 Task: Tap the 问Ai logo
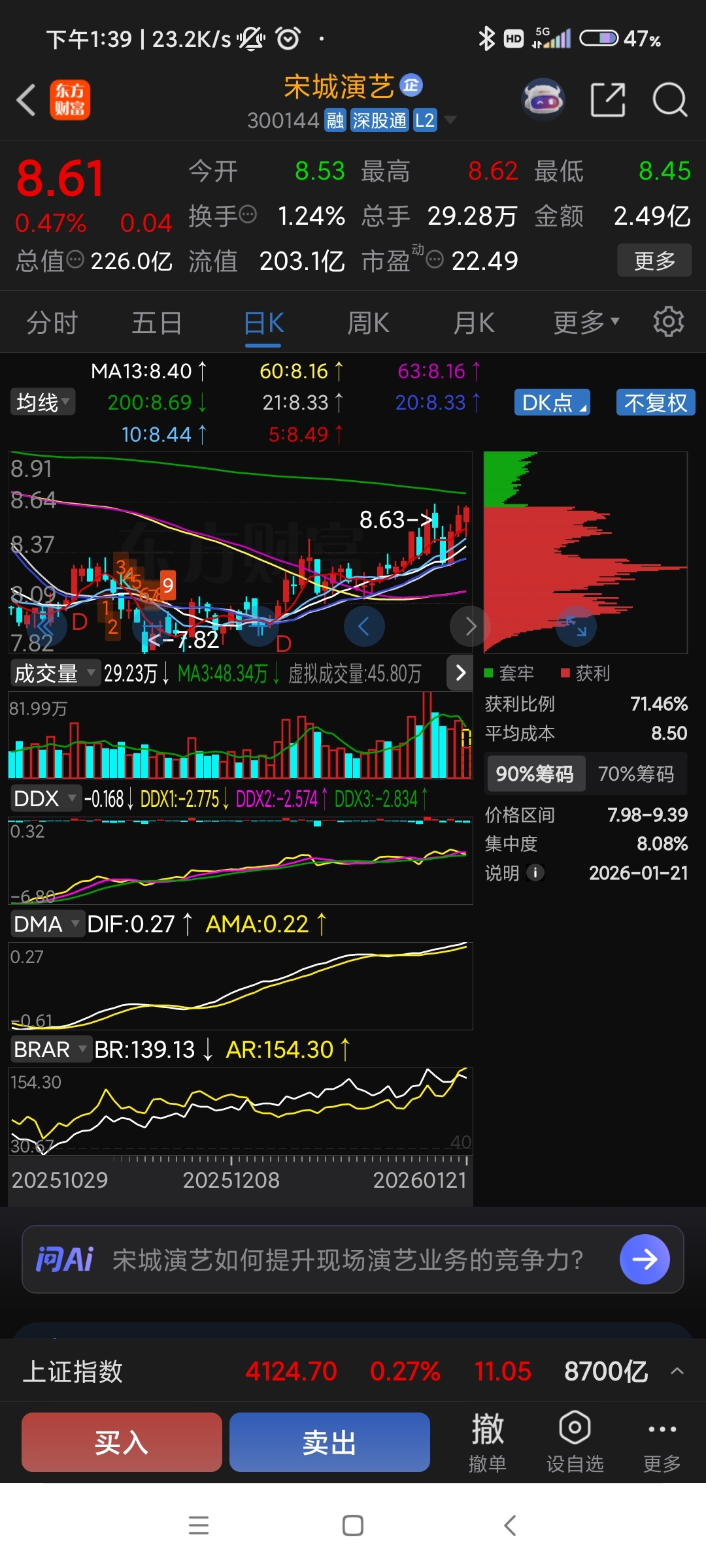[65, 1259]
